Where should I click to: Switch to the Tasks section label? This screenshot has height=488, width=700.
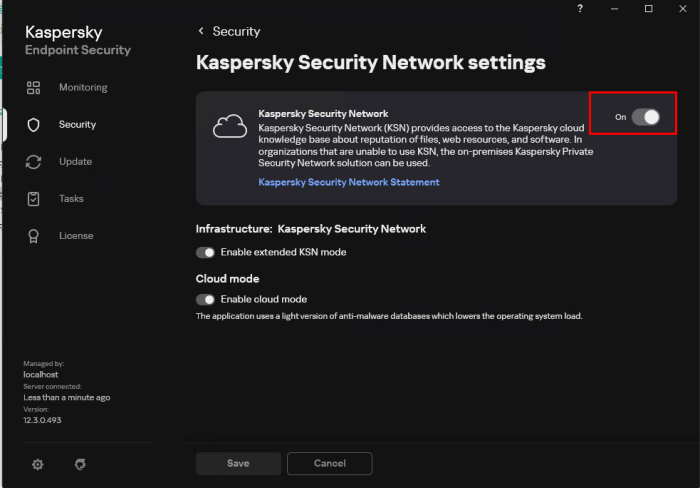71,199
